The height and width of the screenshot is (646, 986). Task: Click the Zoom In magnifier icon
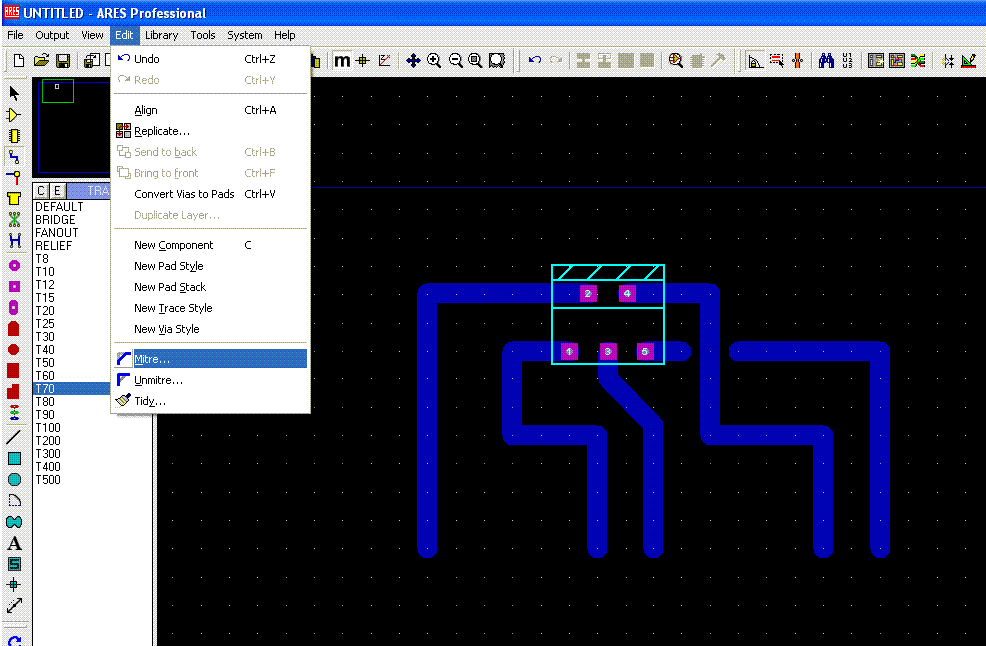(434, 61)
